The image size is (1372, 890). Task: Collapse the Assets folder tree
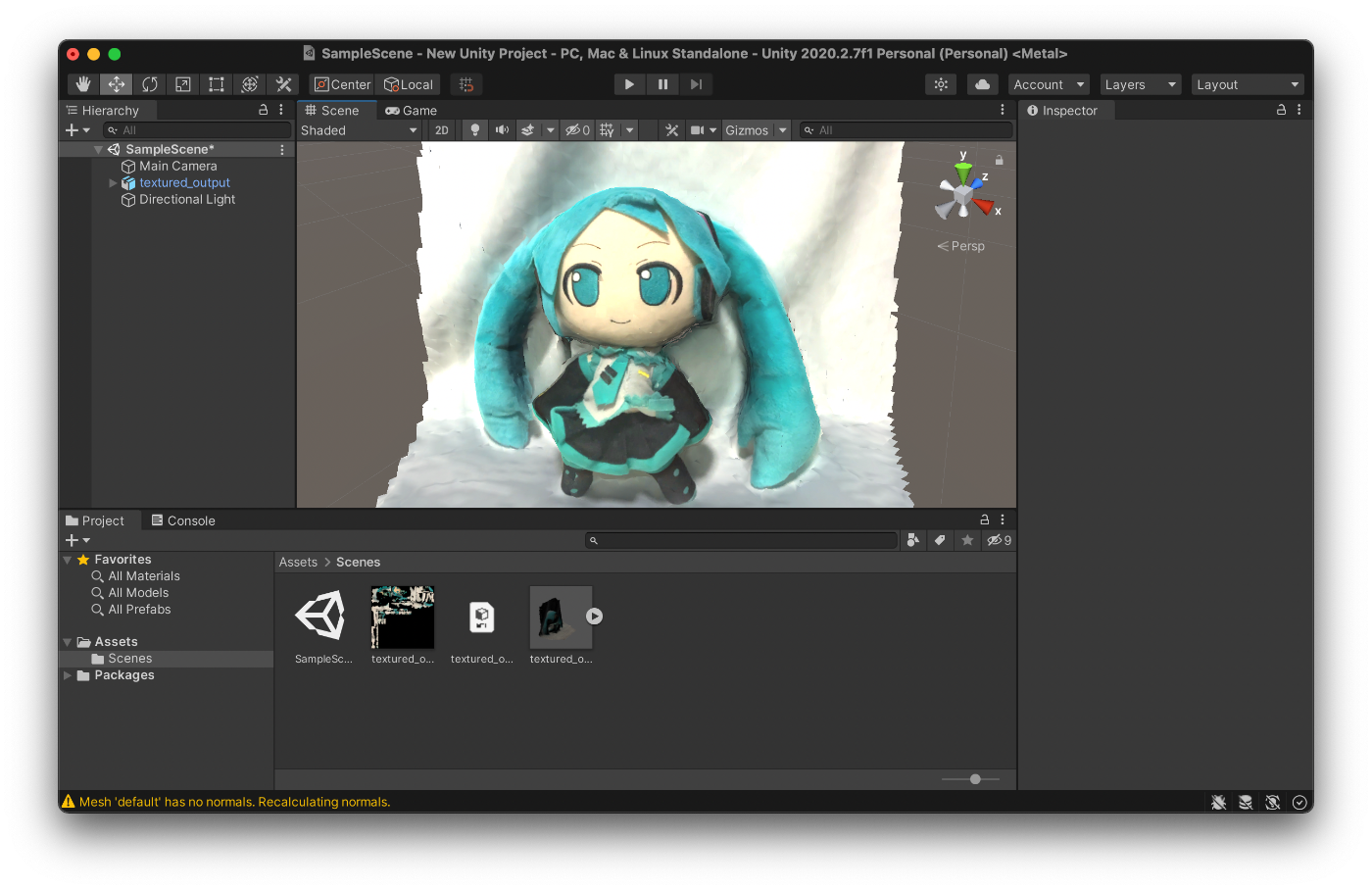[68, 642]
